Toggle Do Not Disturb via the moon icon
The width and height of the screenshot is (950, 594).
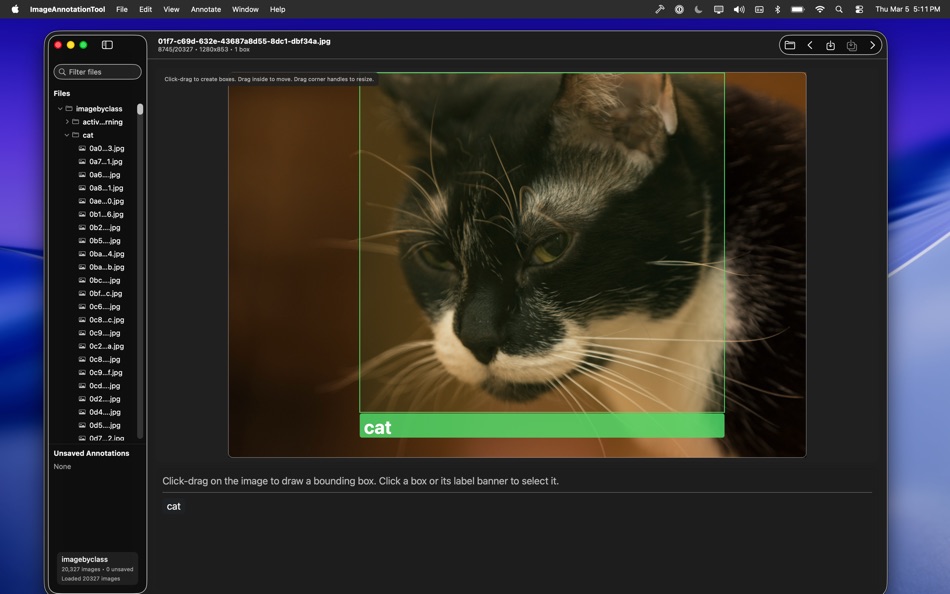point(697,9)
